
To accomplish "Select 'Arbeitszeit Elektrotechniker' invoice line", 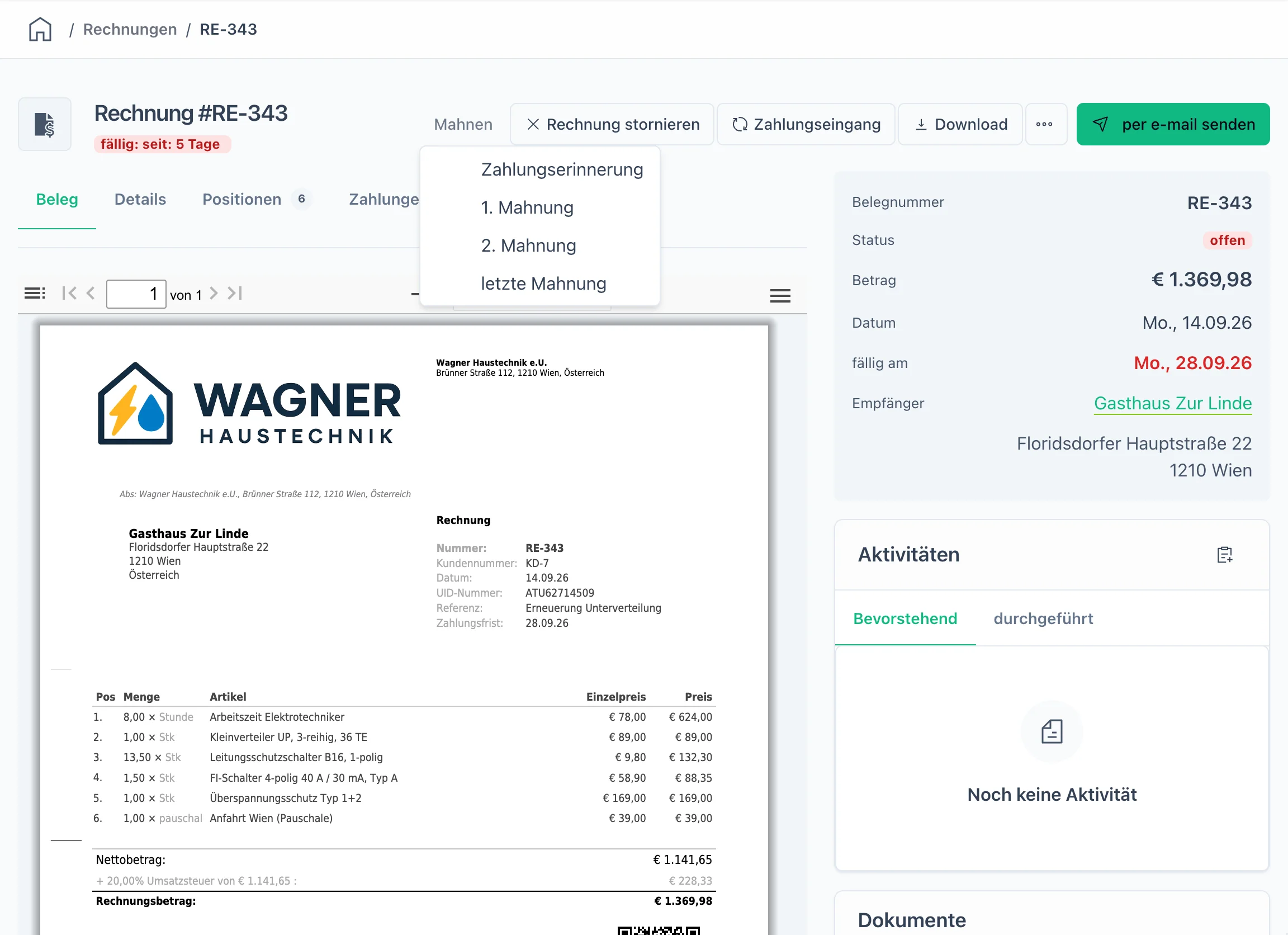I will (x=402, y=717).
